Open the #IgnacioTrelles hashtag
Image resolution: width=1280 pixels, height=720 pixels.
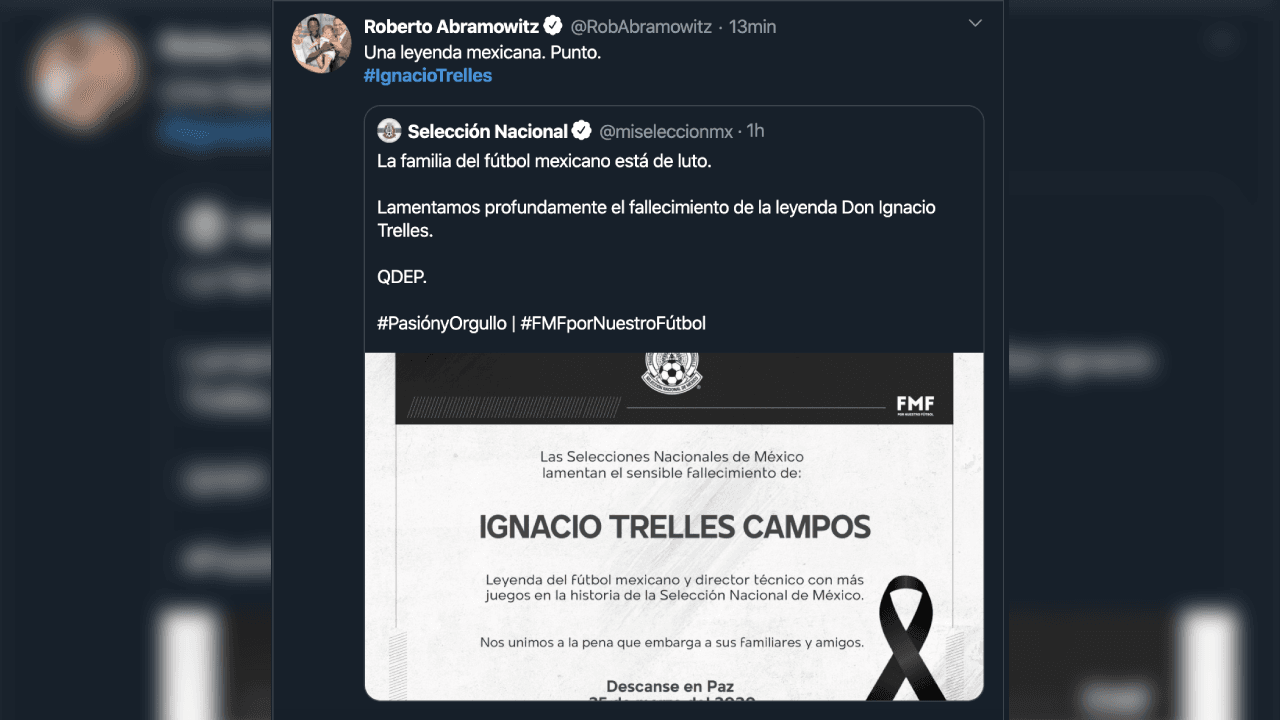(x=428, y=75)
